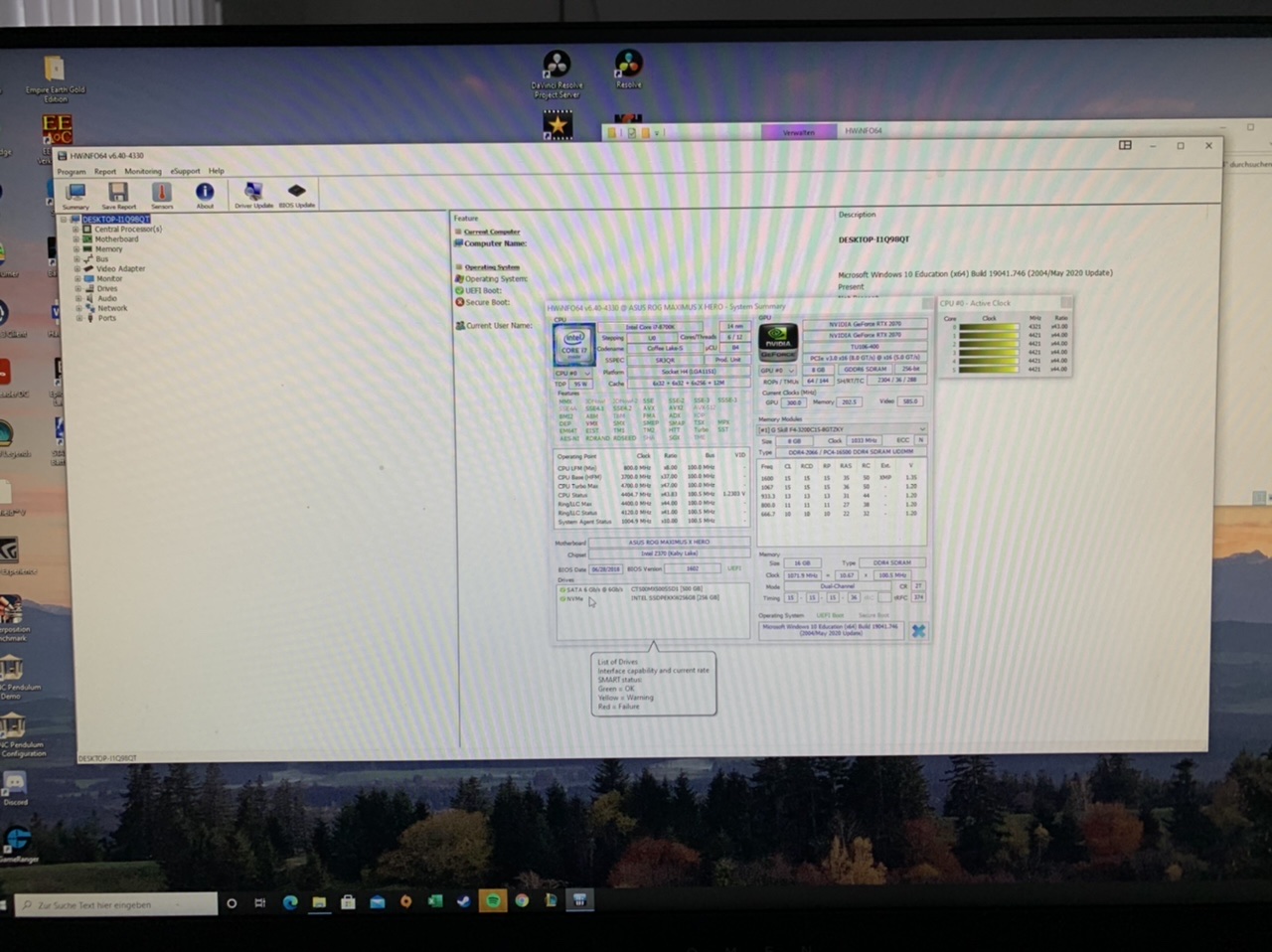Expand the Motherboard tree node

pos(76,239)
